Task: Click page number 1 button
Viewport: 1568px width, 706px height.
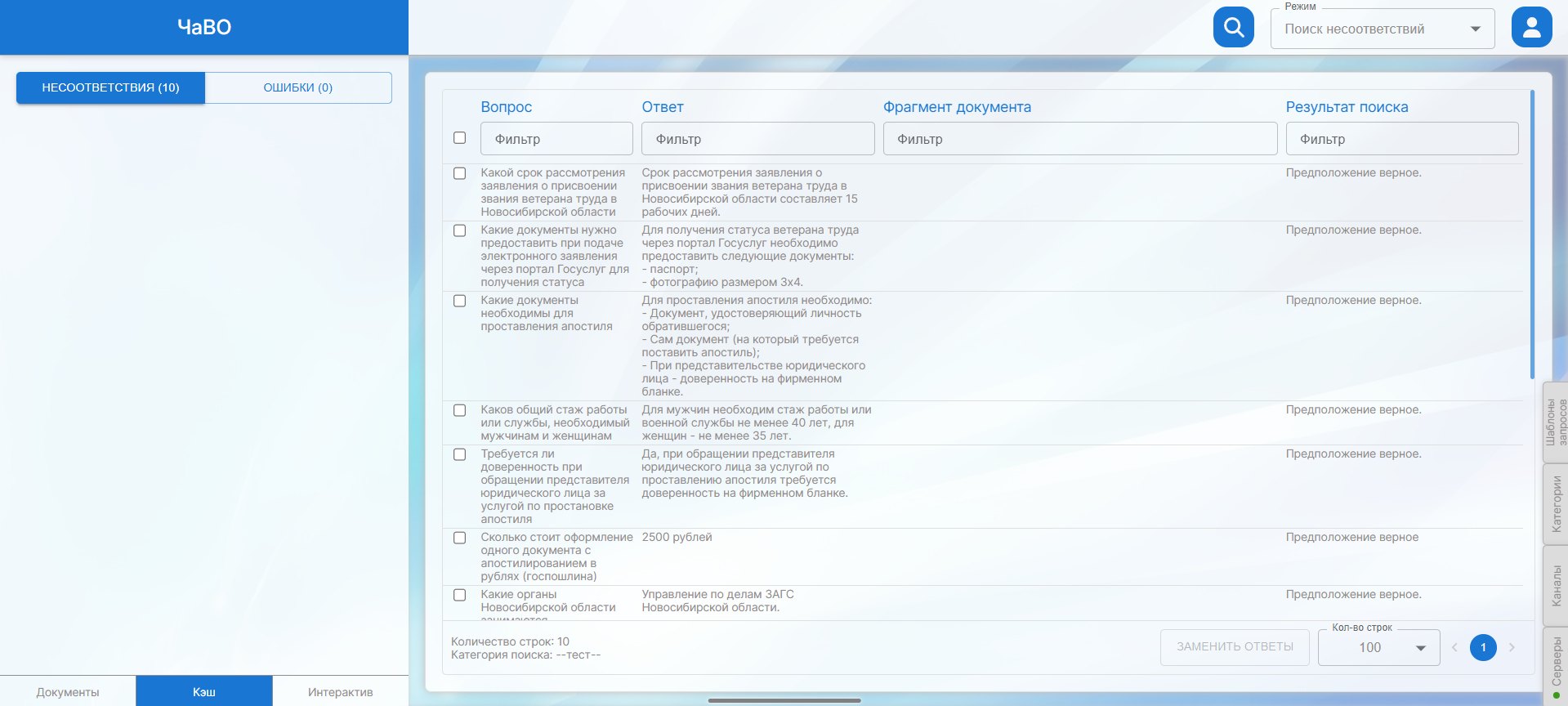Action: [x=1483, y=647]
